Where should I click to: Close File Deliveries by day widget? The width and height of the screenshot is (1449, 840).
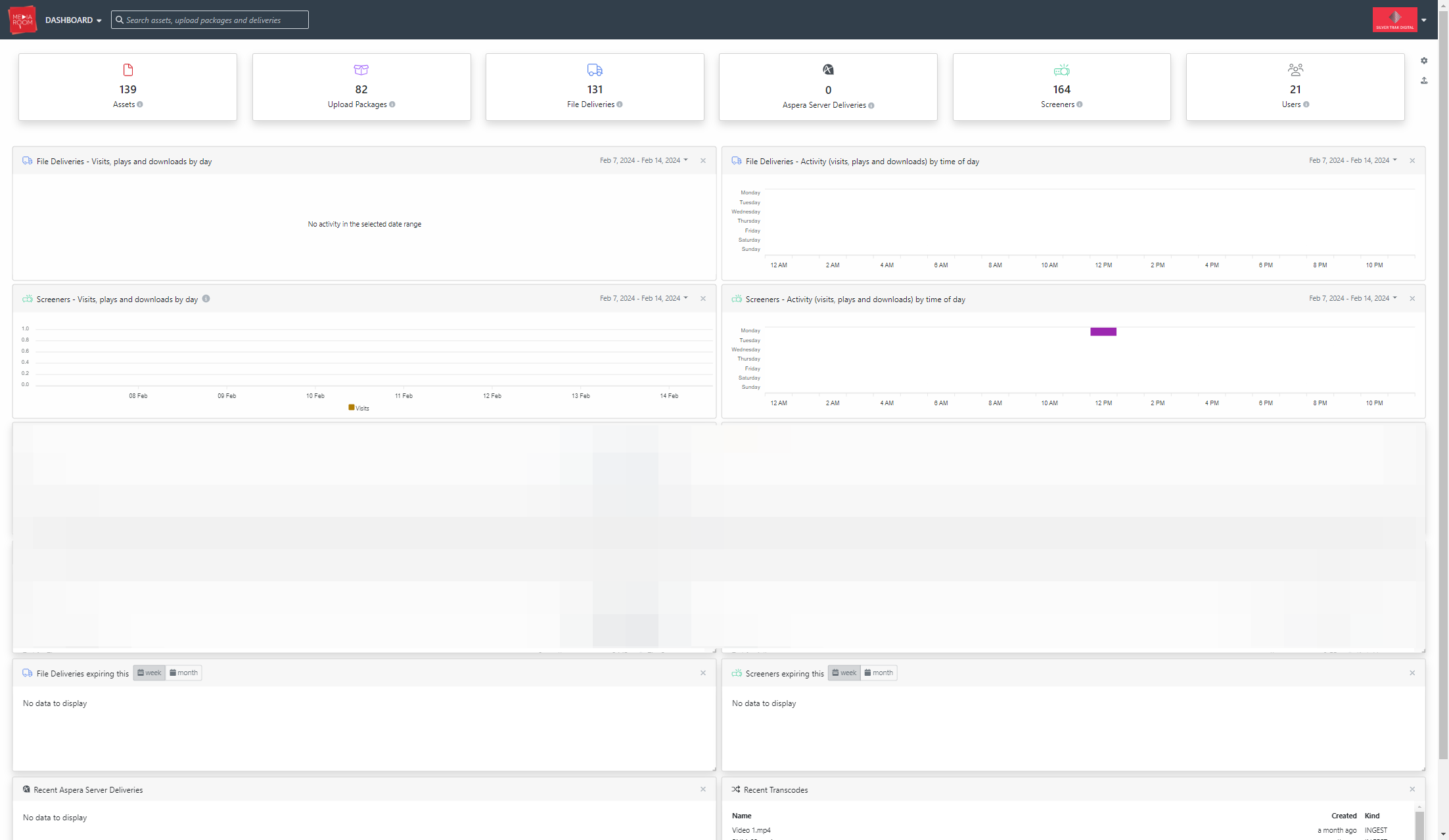click(703, 161)
